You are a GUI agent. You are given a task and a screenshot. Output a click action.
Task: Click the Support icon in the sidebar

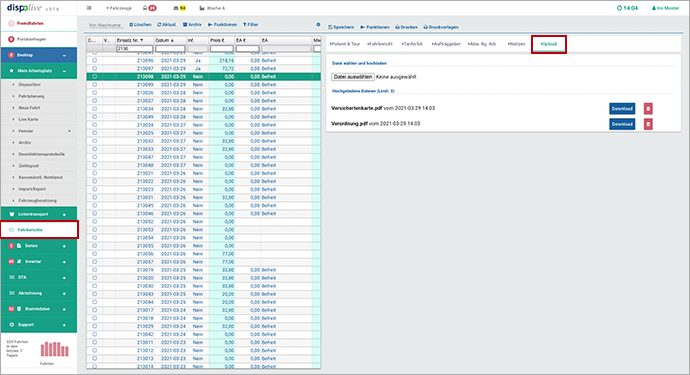click(x=12, y=324)
